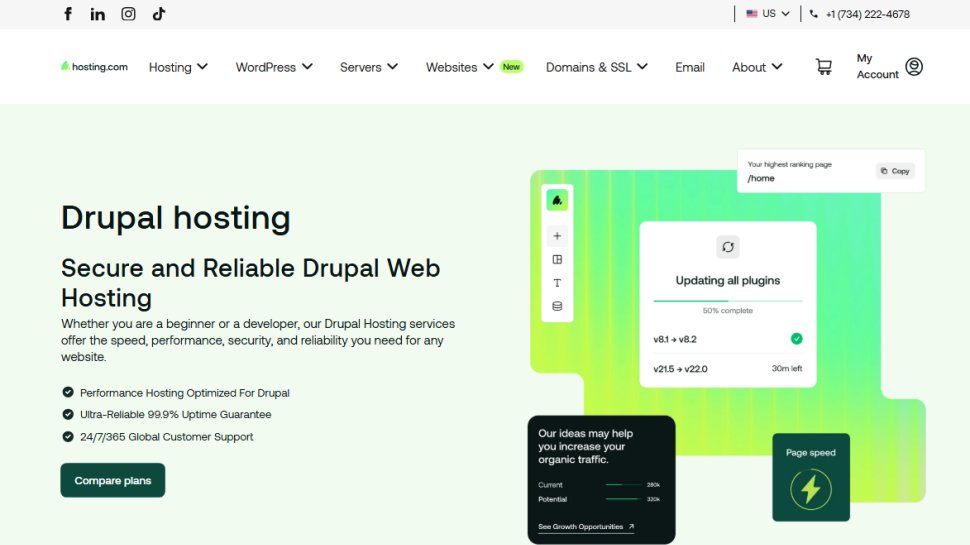Call the +1 (734) 222-4678 number
Screen dimensions: 970x545
point(867,14)
